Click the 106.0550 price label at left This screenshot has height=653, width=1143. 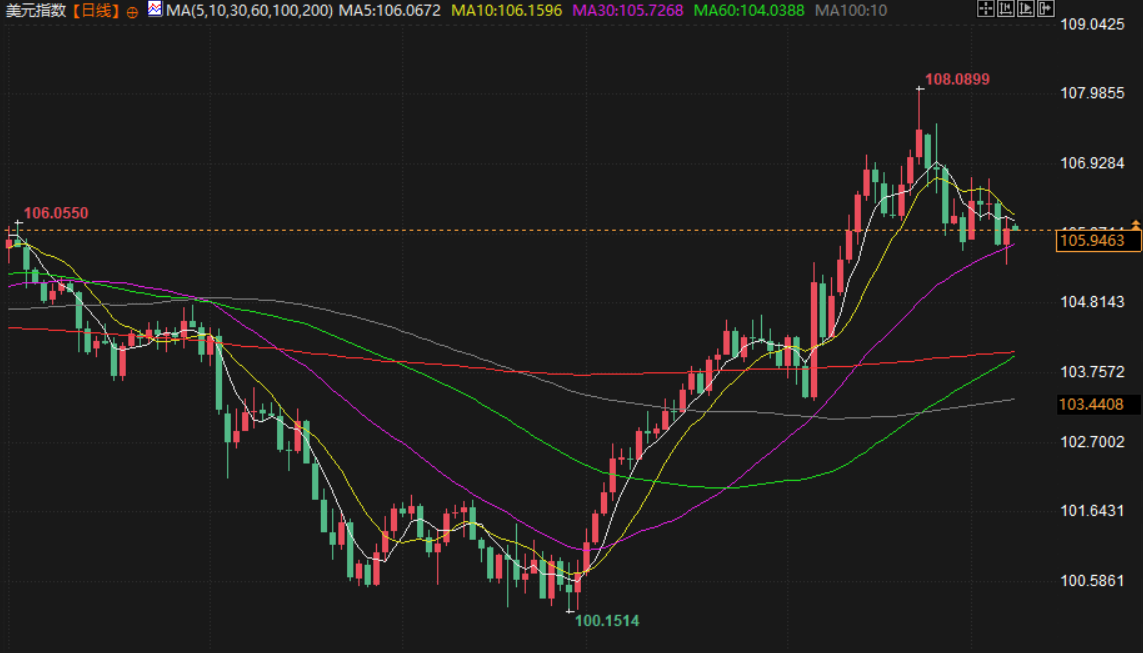coord(56,213)
